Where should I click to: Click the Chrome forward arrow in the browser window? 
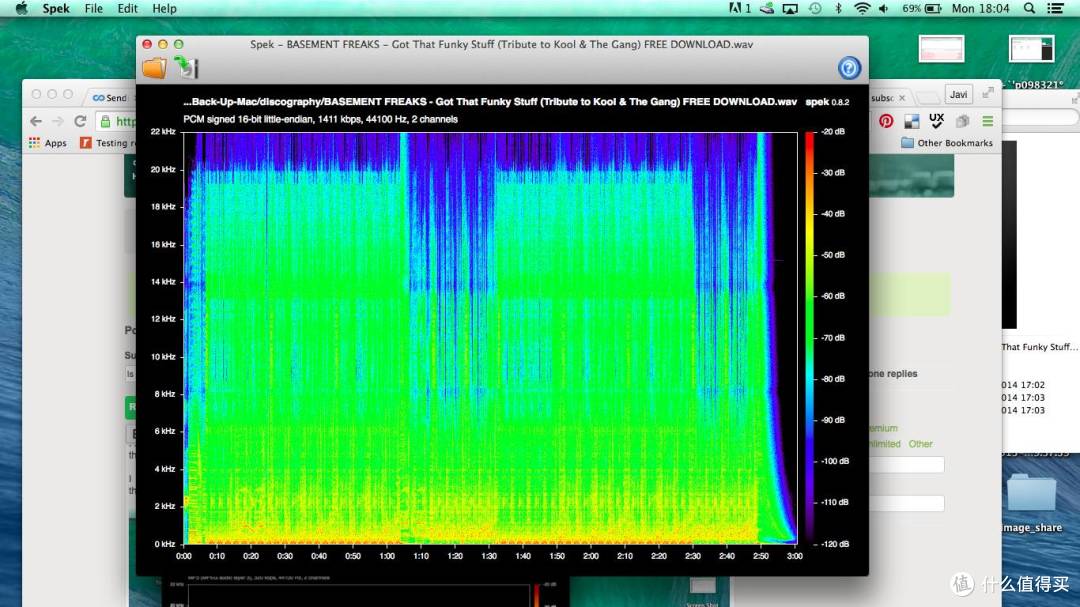58,121
